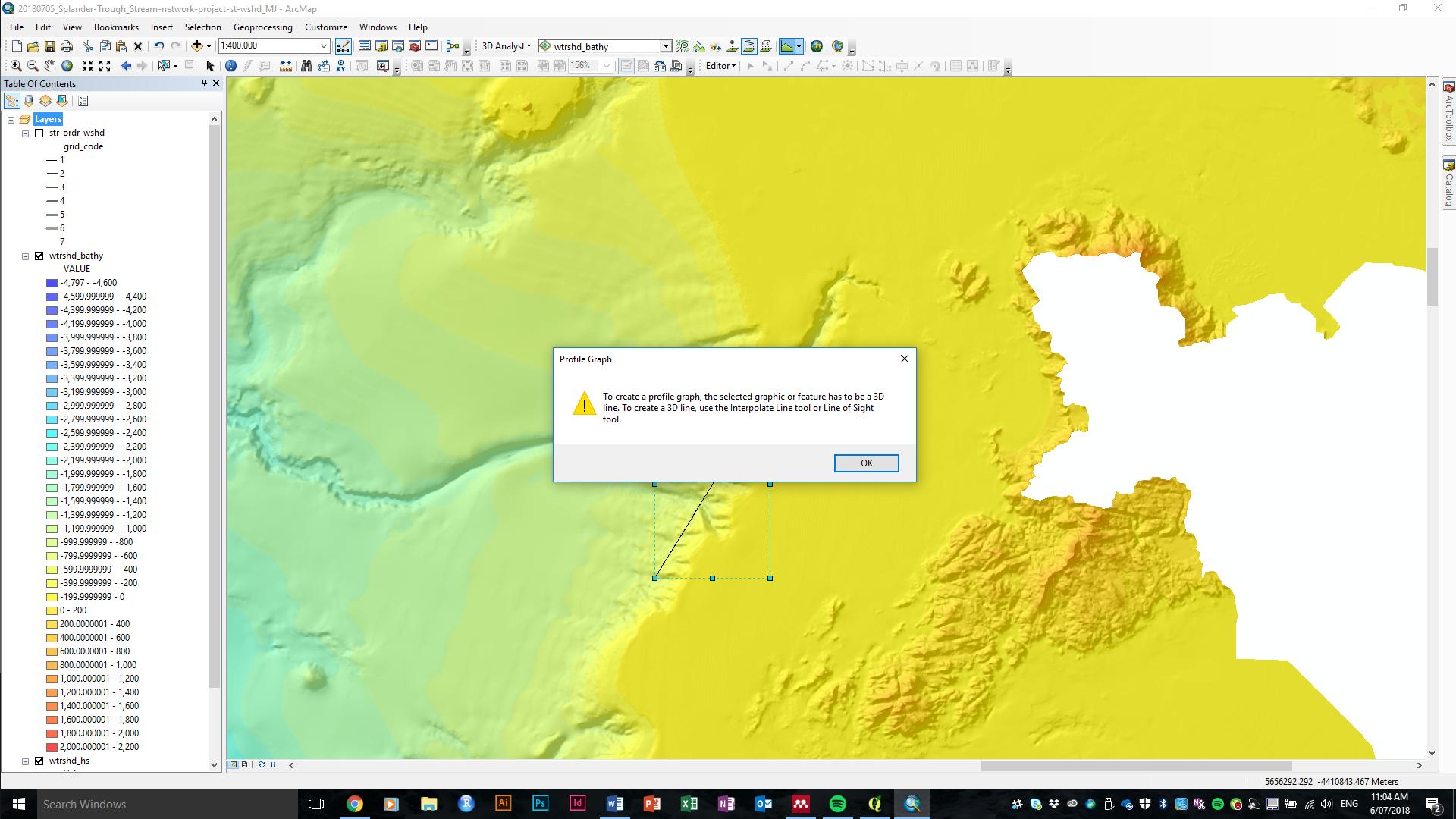The height and width of the screenshot is (819, 1456).
Task: Select the Pan hand tool
Action: pos(50,66)
